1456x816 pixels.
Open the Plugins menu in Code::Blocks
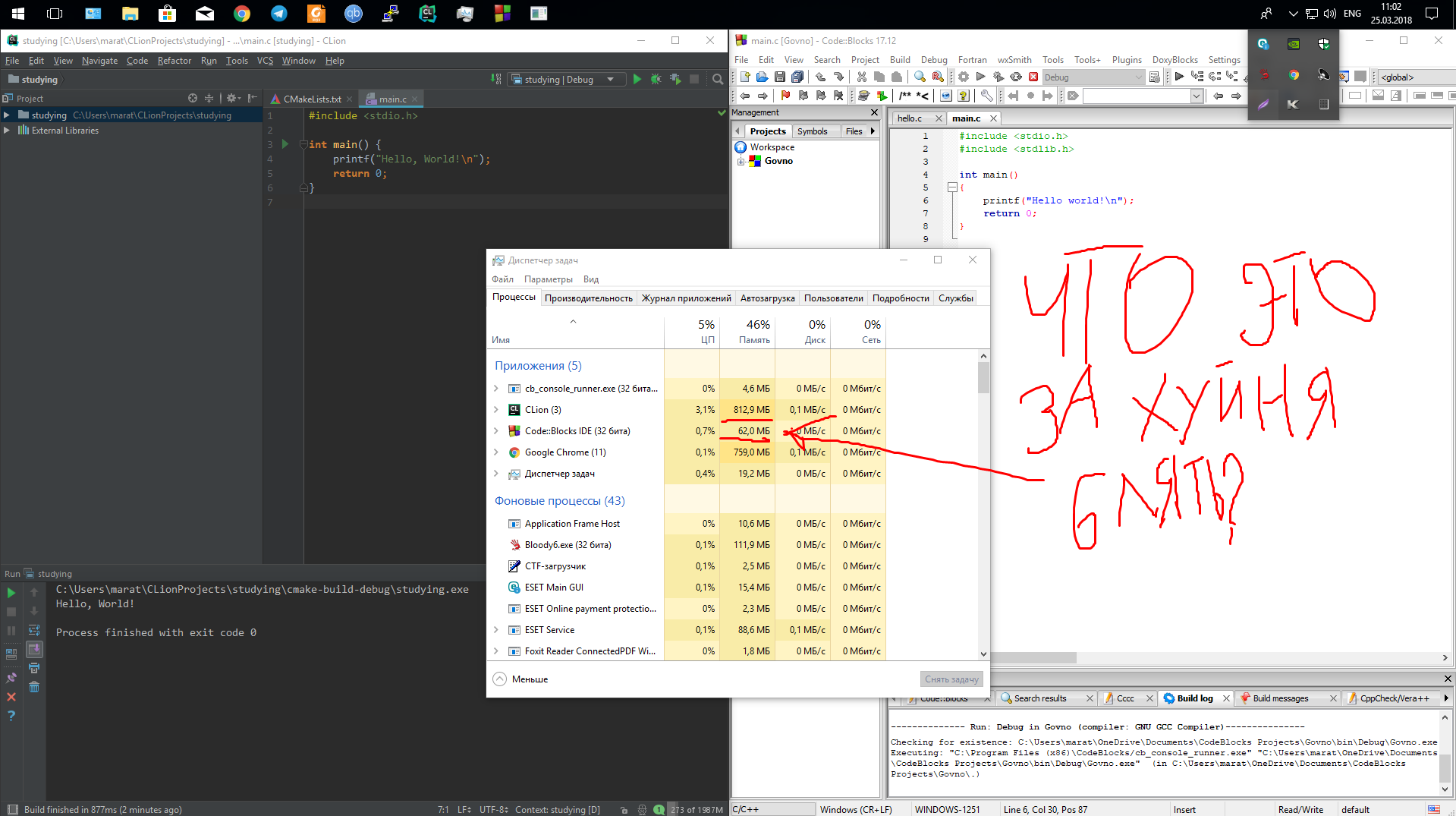pyautogui.click(x=1127, y=60)
